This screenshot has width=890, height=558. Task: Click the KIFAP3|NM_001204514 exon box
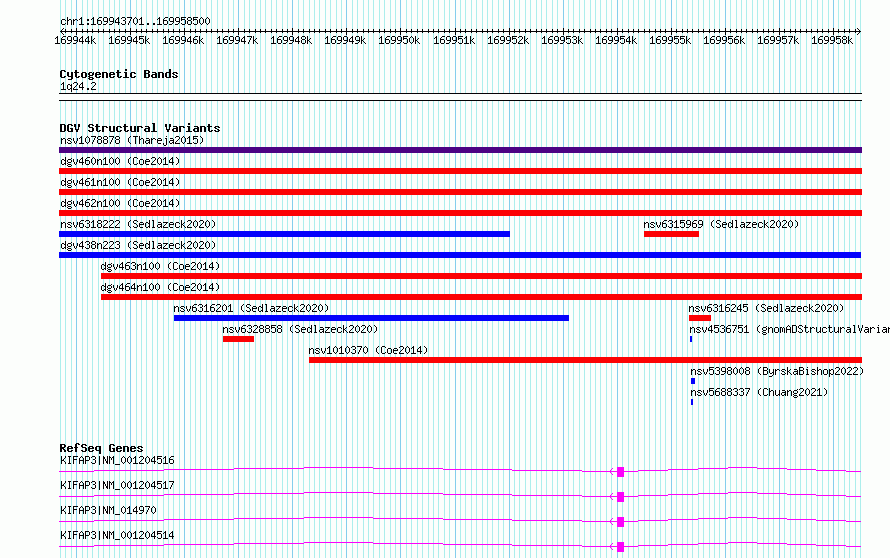pyautogui.click(x=620, y=547)
